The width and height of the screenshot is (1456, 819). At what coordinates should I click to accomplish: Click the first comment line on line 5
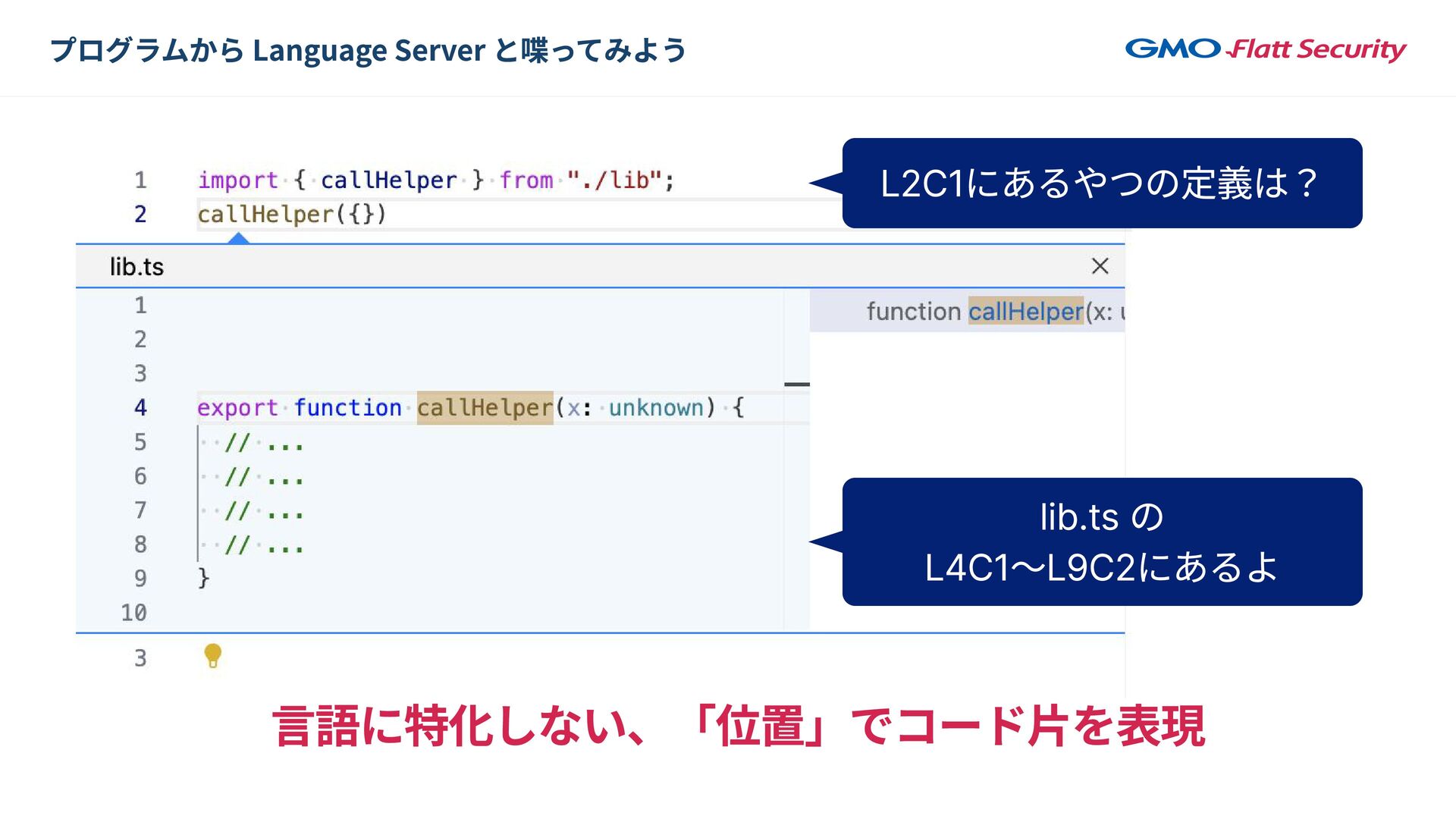(264, 443)
